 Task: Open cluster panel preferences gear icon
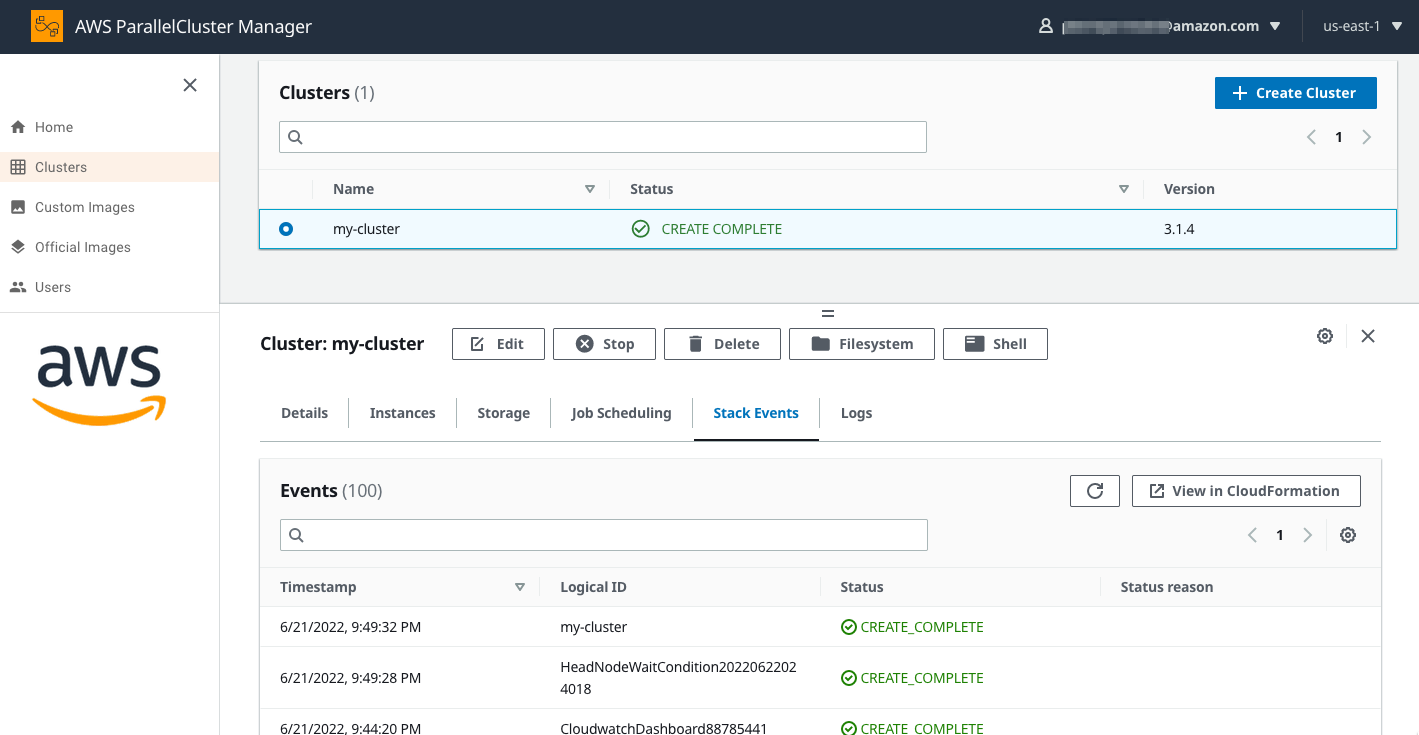(x=1325, y=336)
